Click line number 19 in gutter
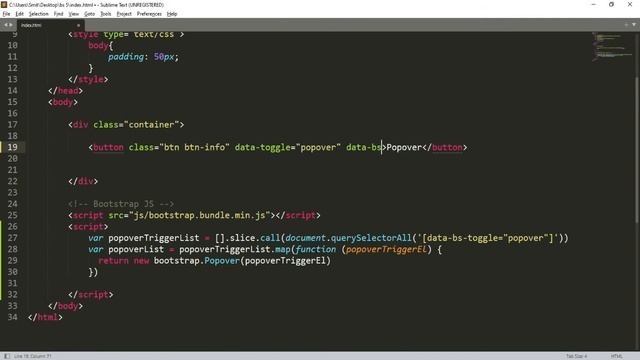This screenshot has width=640, height=360. coord(13,147)
